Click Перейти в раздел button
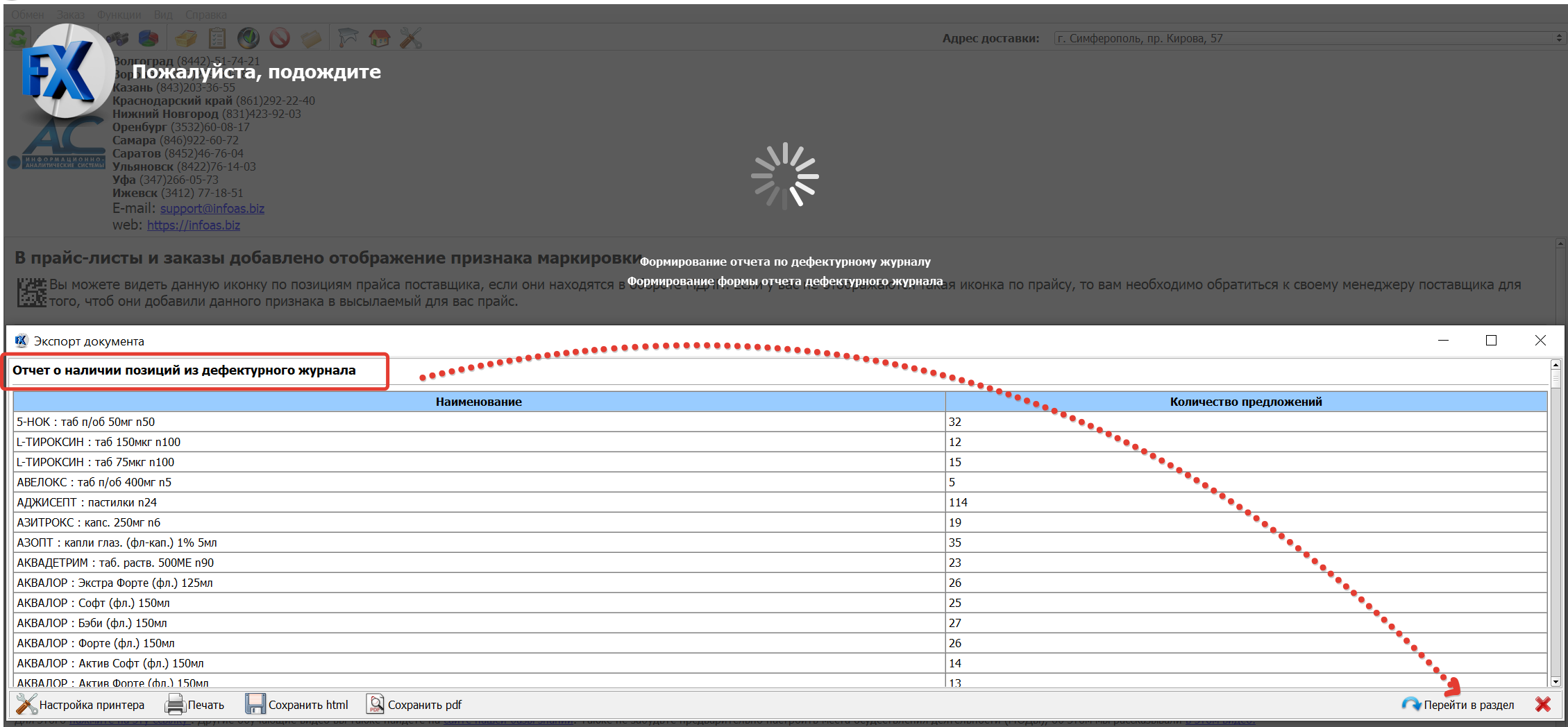The image size is (1568, 727). coord(1458,705)
